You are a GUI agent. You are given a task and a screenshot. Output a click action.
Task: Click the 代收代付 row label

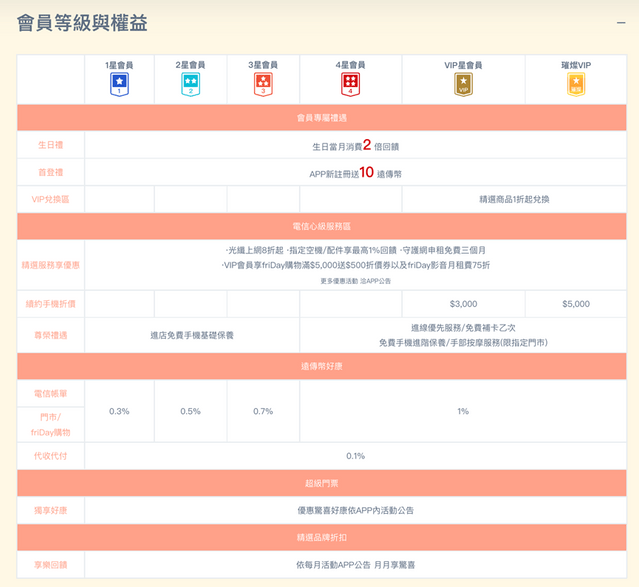51,456
